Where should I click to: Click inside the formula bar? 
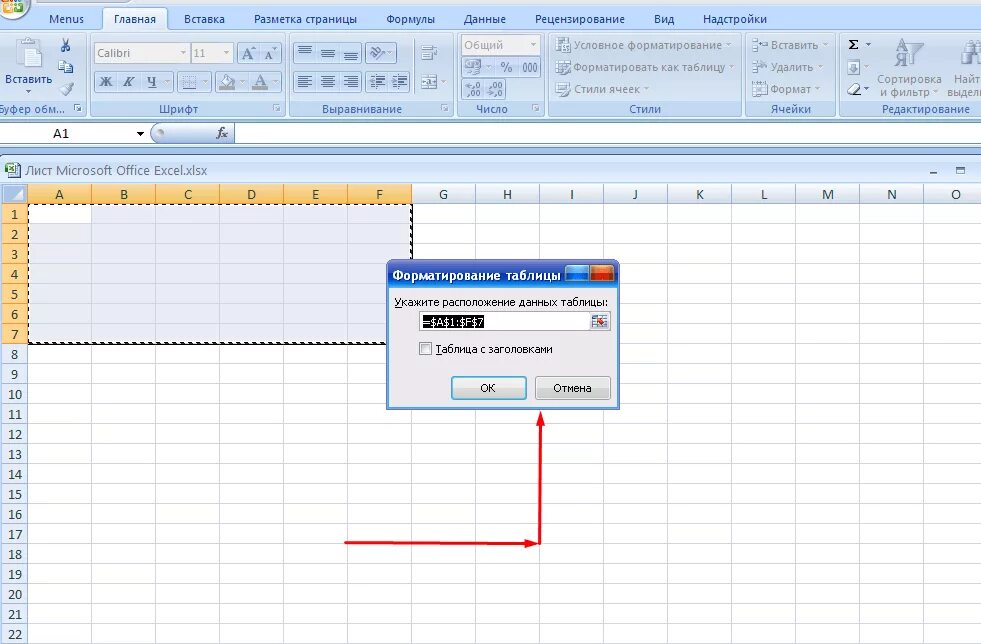click(x=607, y=133)
